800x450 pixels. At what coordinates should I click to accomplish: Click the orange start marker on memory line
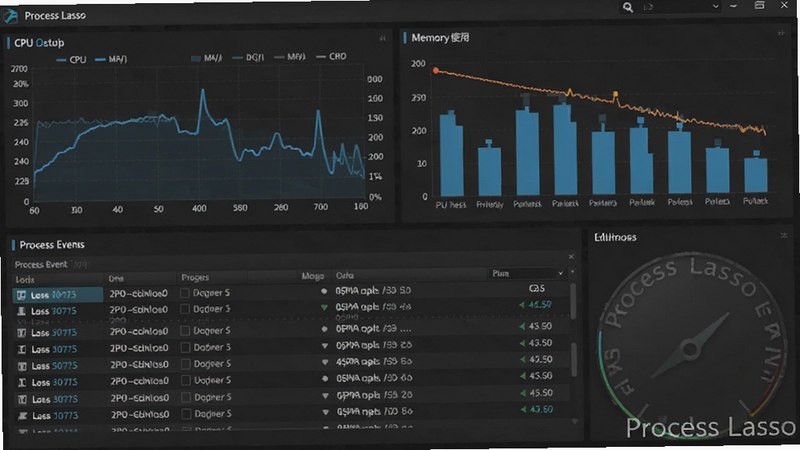click(435, 71)
